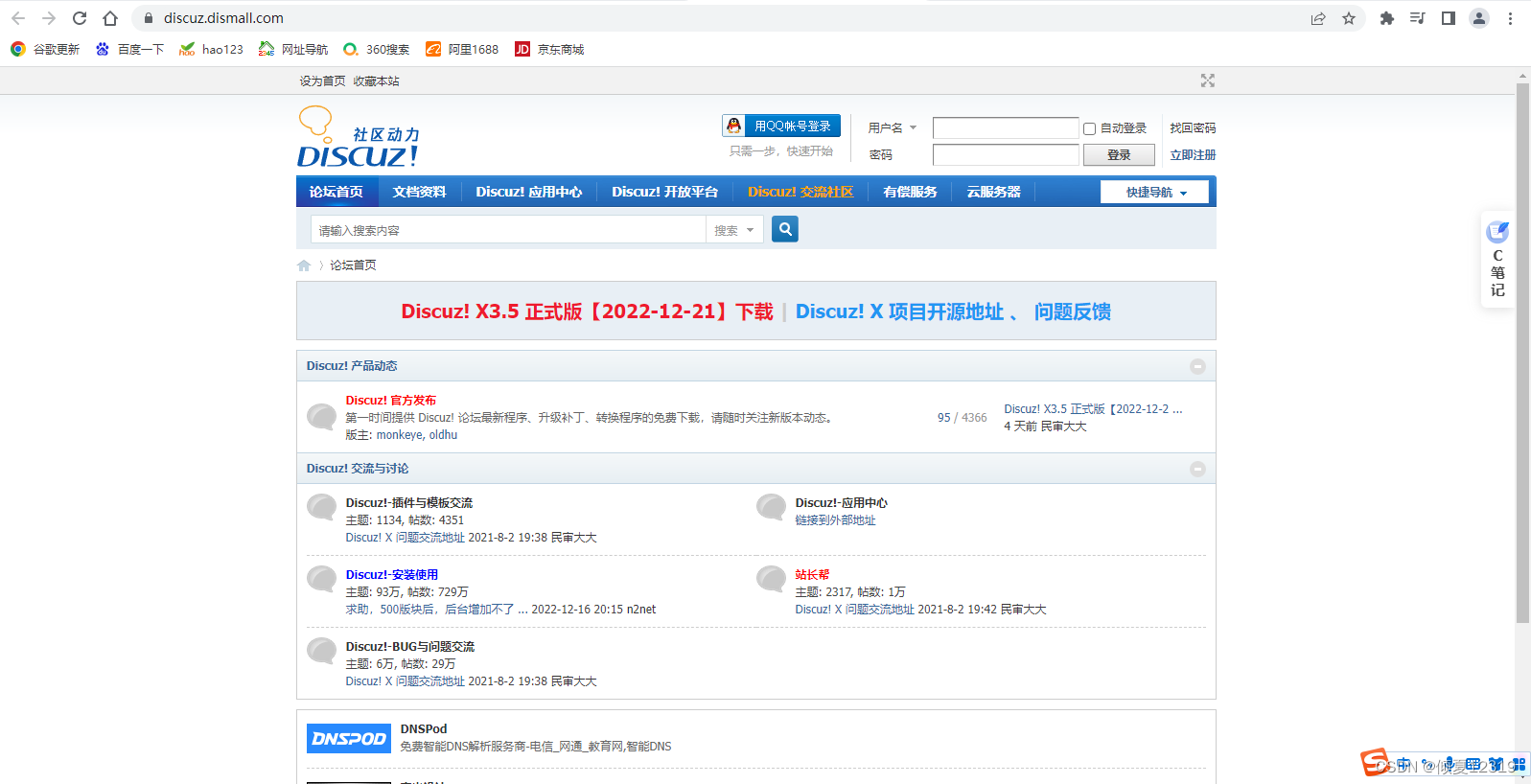This screenshot has height=784, width=1531.
Task: Select the 云服务器 nav tab
Action: tap(993, 192)
